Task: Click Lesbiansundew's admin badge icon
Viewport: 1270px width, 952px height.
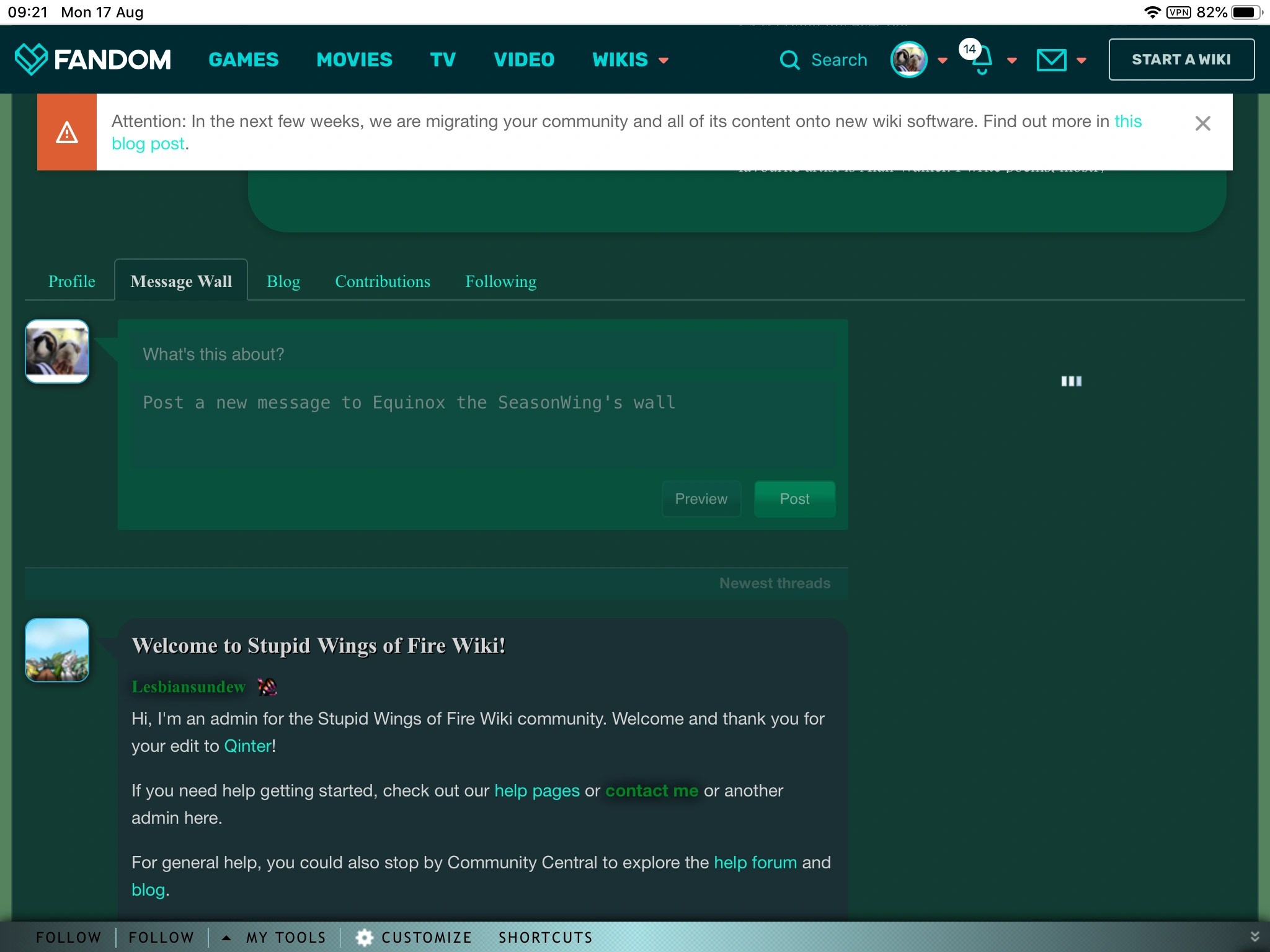Action: (x=267, y=687)
